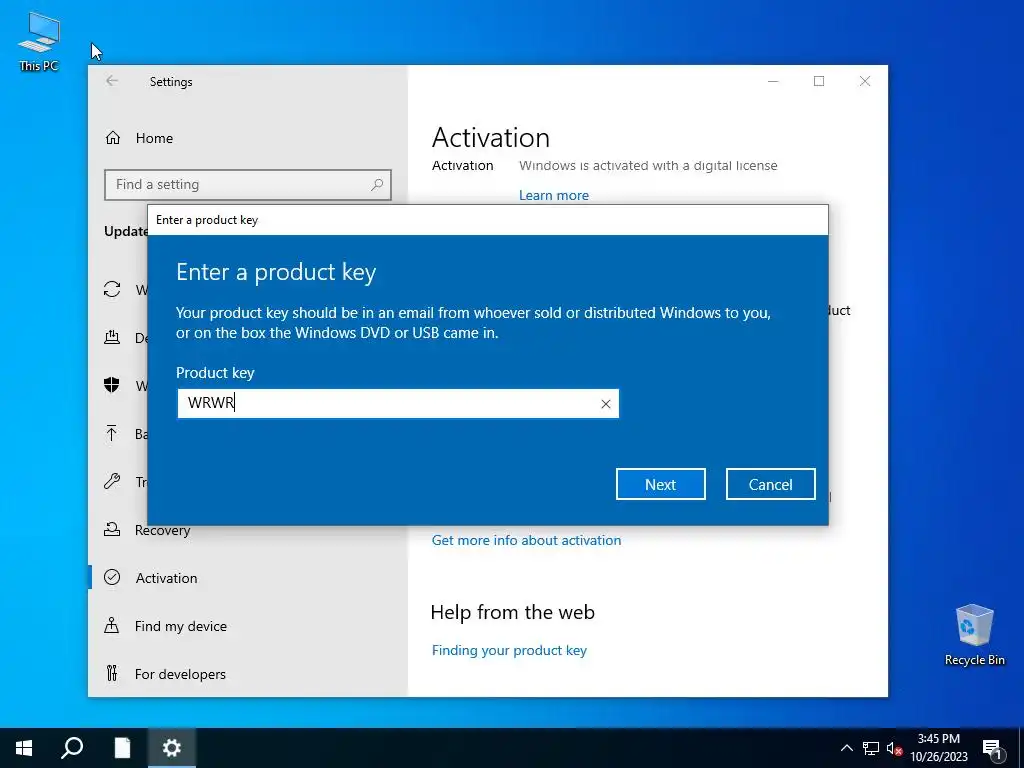The image size is (1024, 768).
Task: Click the Windows Security shield icon
Action: 112,385
